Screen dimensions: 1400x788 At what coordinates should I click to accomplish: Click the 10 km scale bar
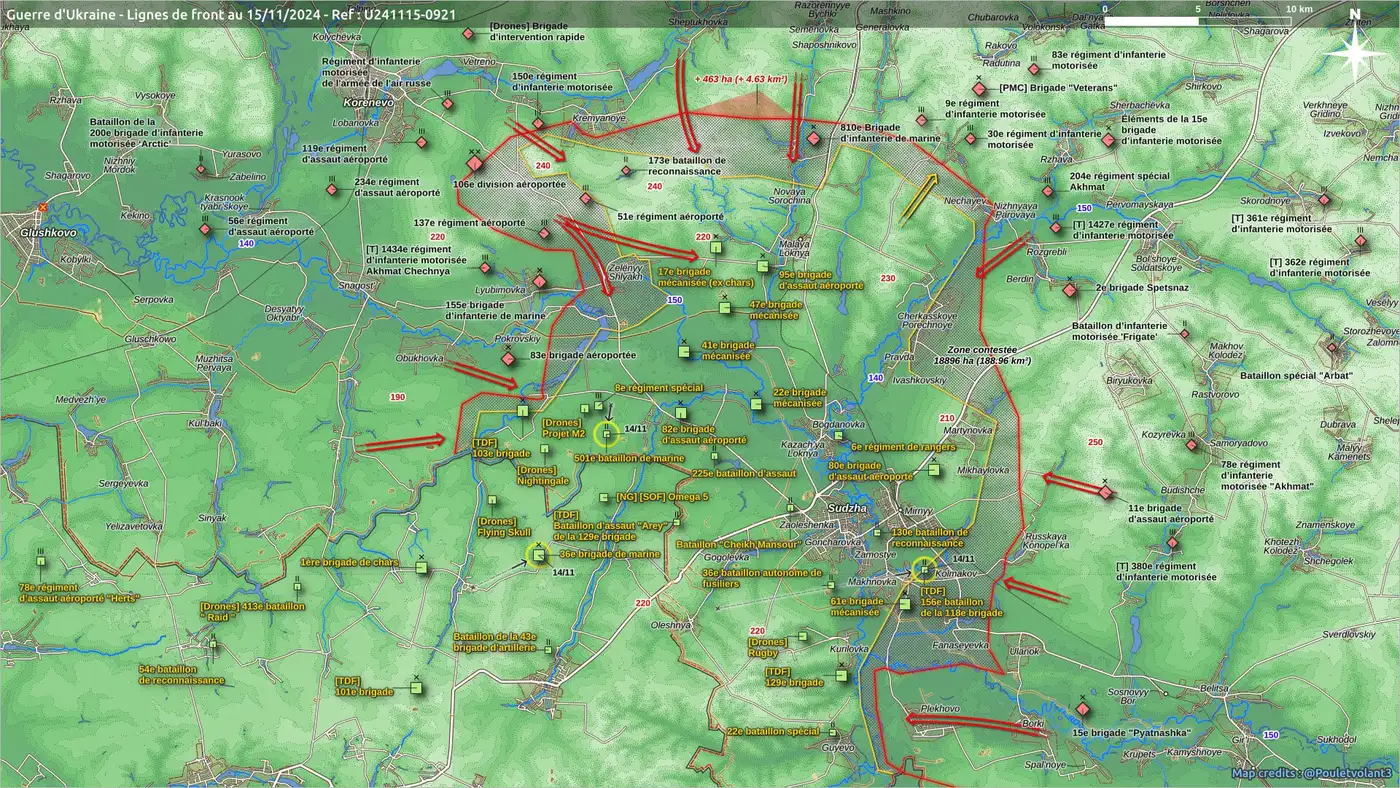coord(1197,20)
